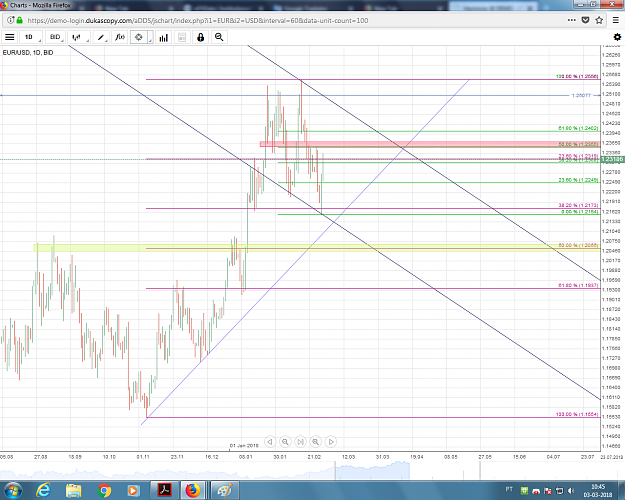
Task: Select the green 23.60 % (1.2248) label
Action: 578,180
